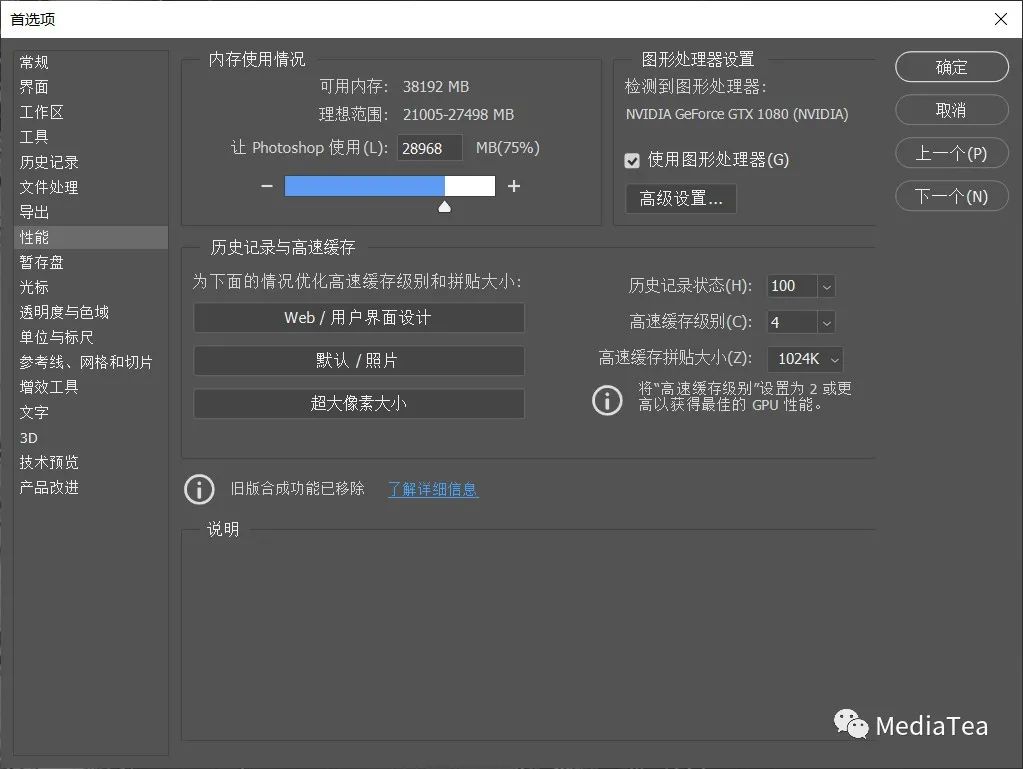Open the 参考线、网格和切片 preferences category

point(85,362)
